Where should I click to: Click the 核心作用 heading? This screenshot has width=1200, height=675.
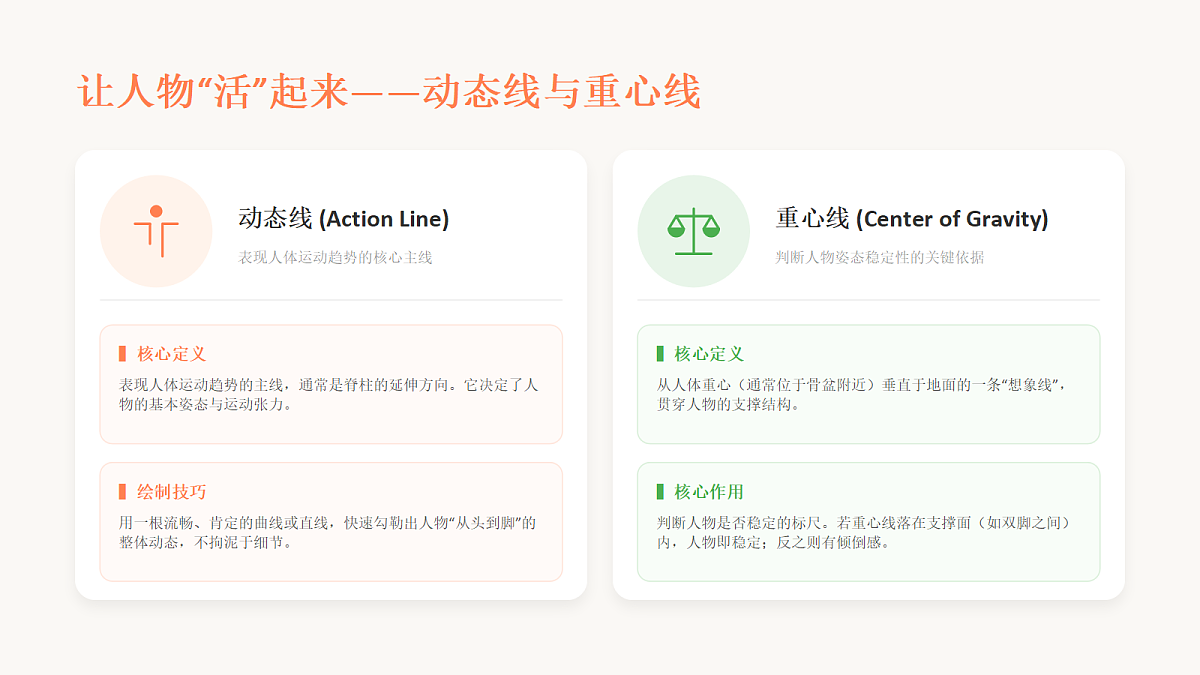[x=709, y=492]
